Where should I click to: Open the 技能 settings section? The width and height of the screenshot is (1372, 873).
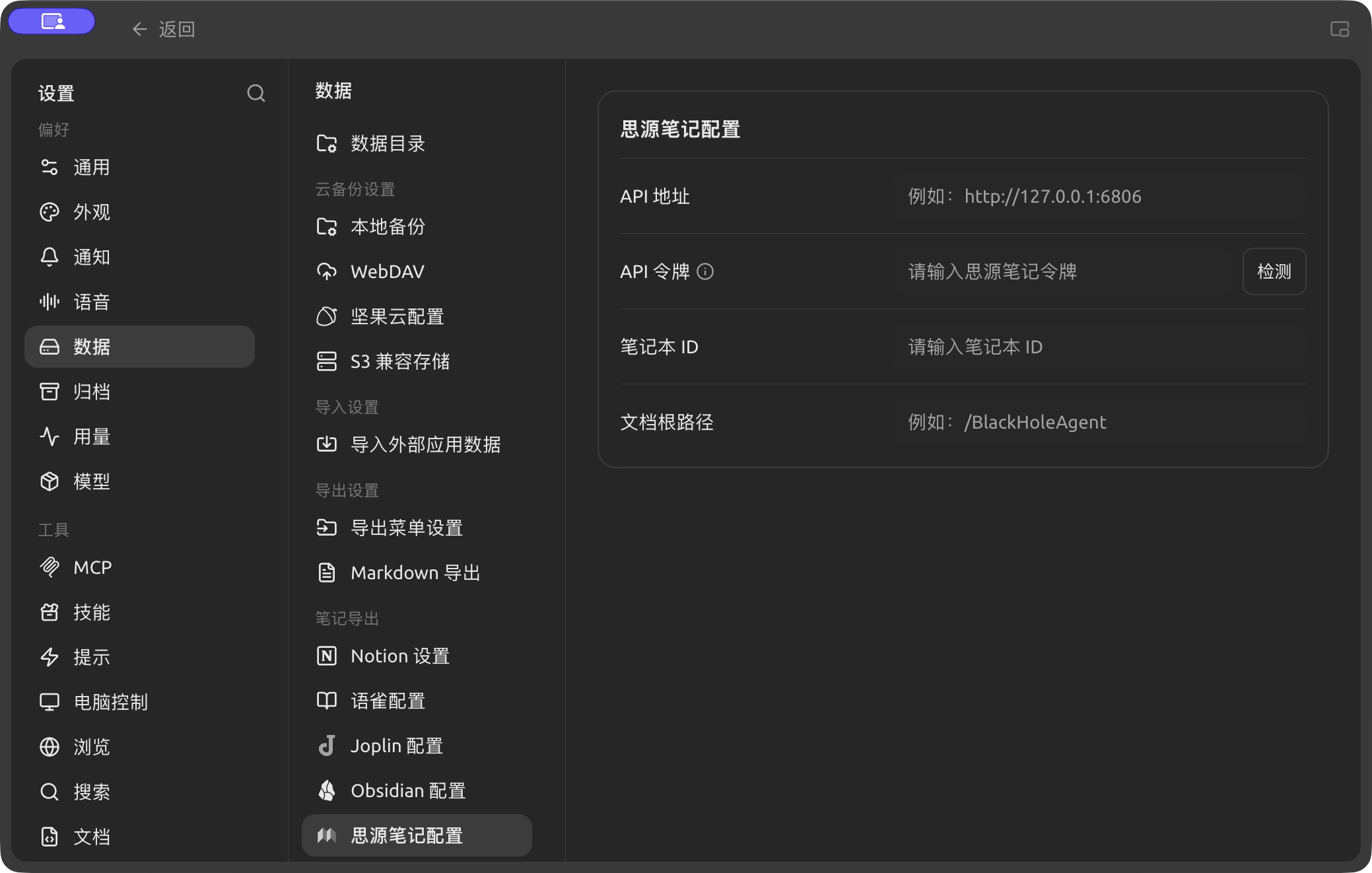[x=139, y=612]
